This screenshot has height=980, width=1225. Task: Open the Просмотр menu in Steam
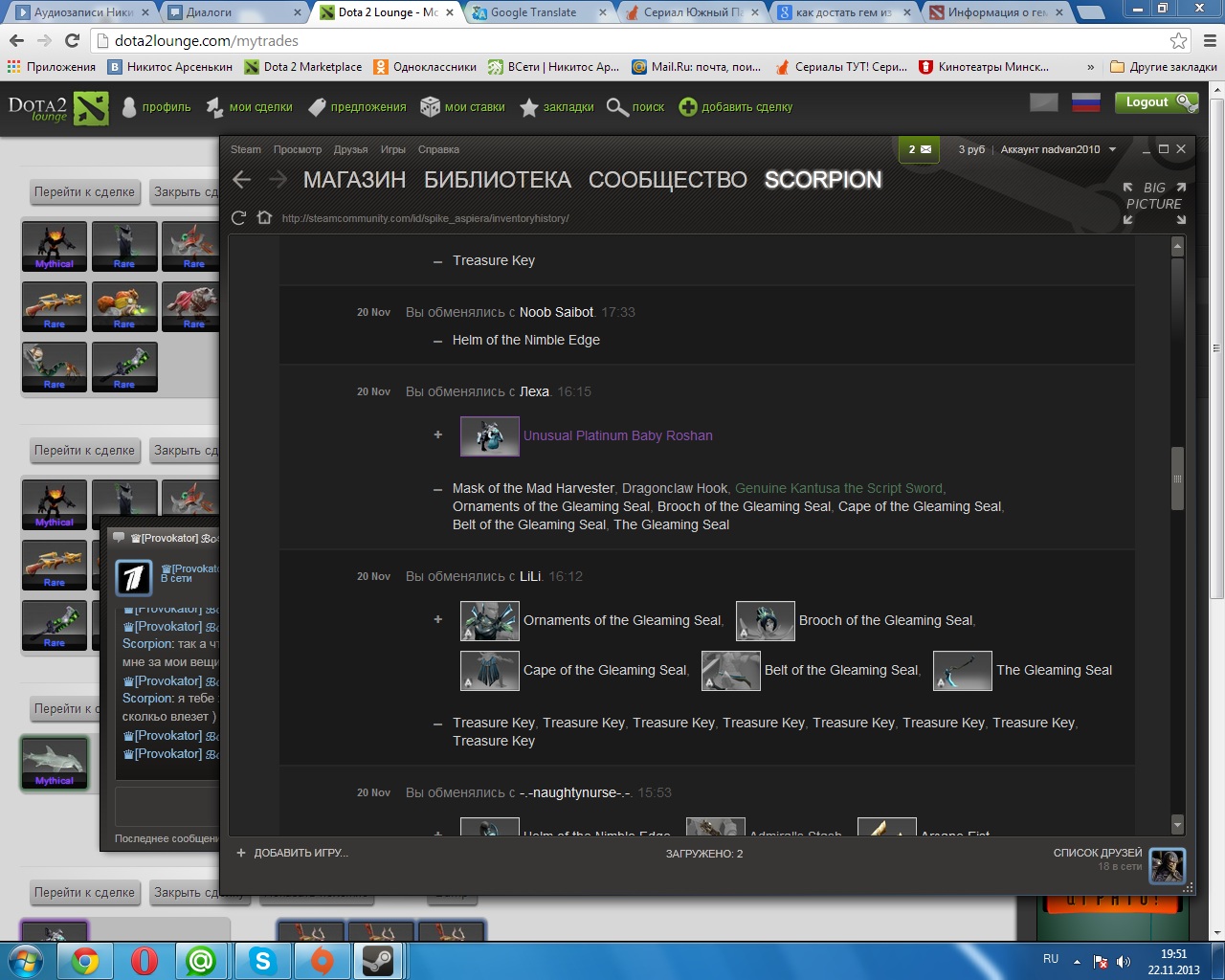pyautogui.click(x=298, y=149)
